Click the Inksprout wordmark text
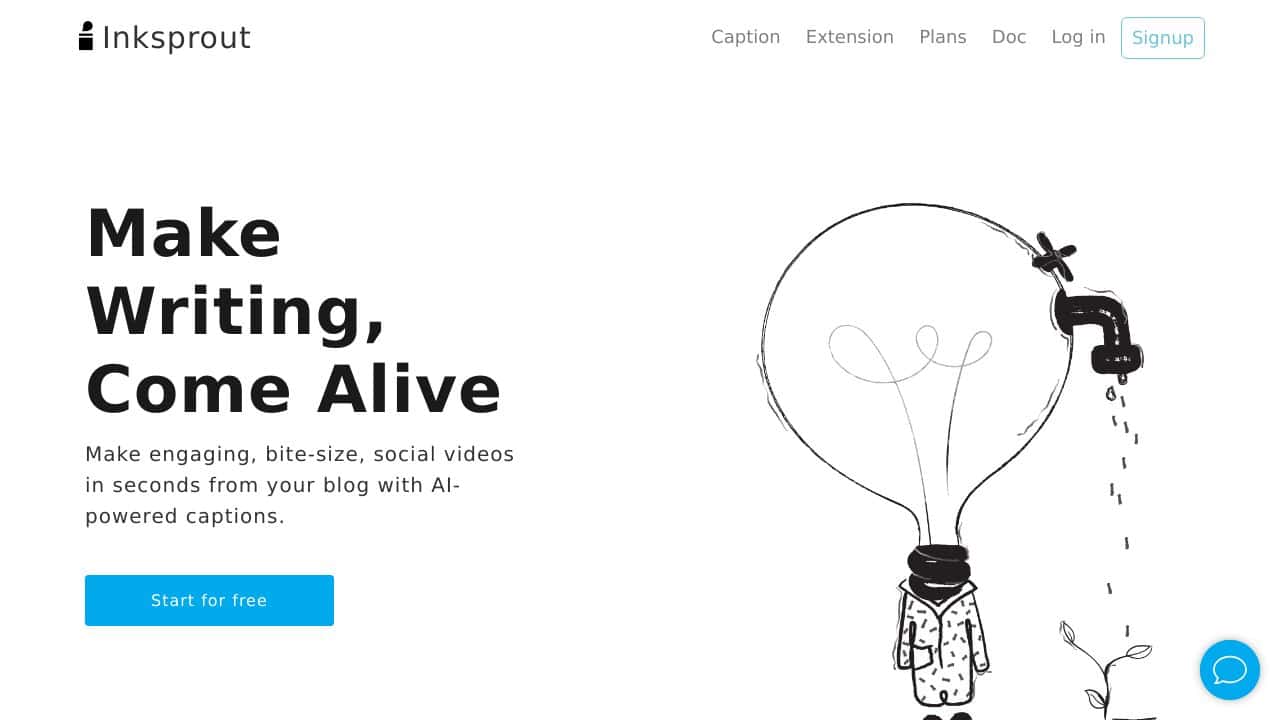Viewport: 1280px width, 720px height. (176, 38)
